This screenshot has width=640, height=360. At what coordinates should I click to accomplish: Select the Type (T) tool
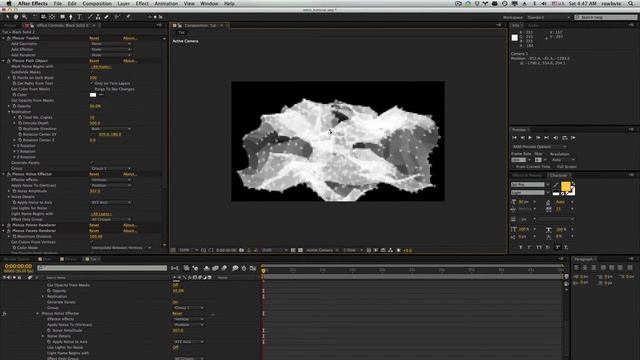tap(80, 17)
